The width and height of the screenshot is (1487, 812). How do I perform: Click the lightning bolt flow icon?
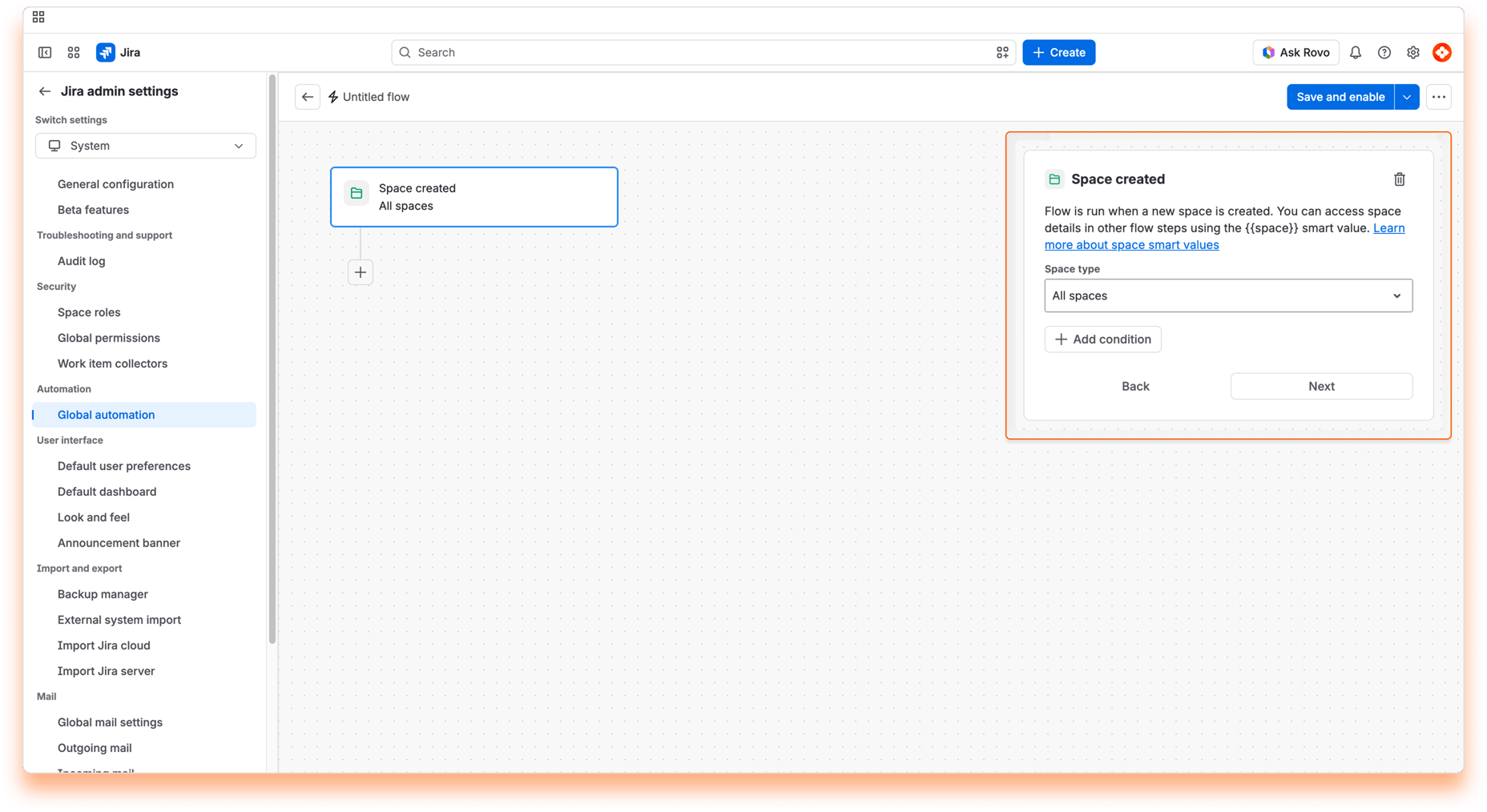click(333, 97)
